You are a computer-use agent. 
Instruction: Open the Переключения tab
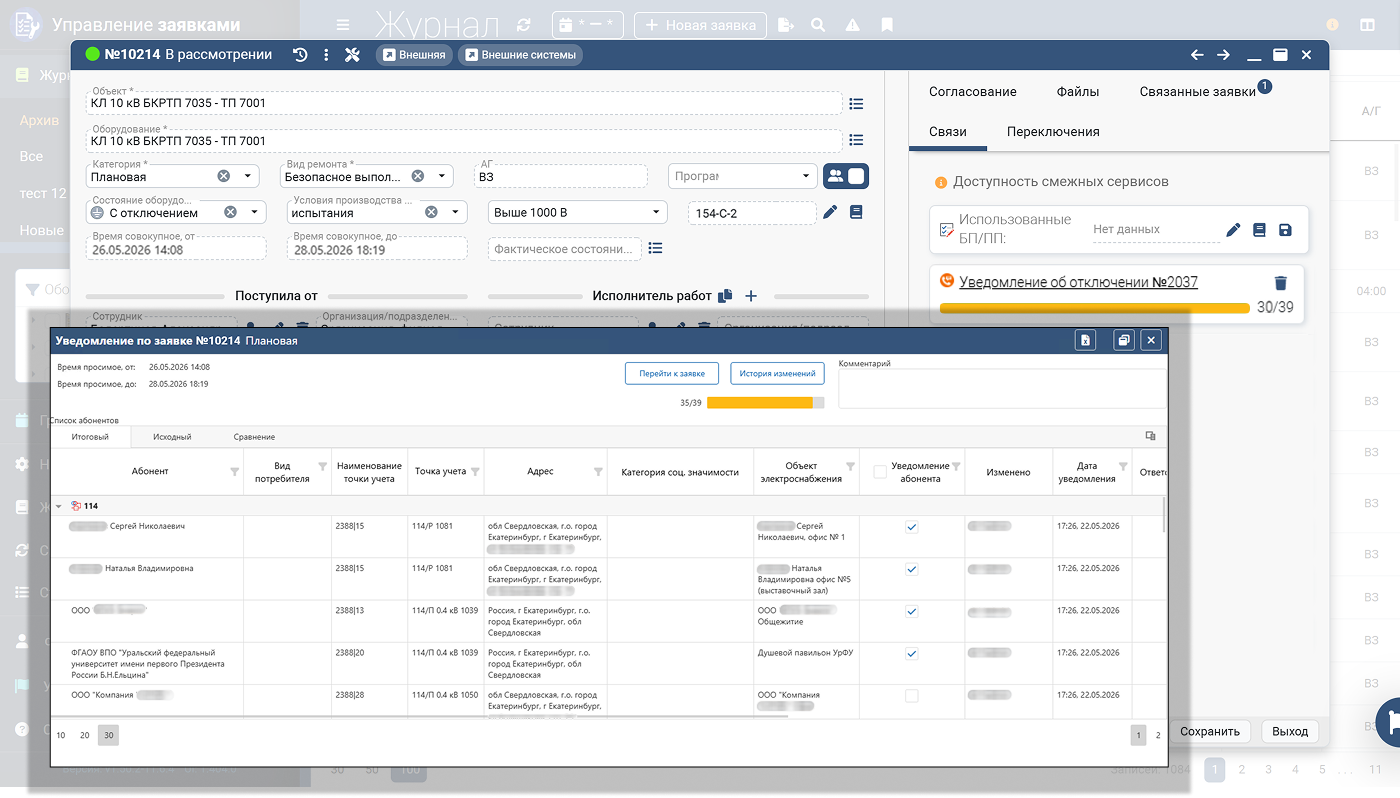tap(1053, 131)
